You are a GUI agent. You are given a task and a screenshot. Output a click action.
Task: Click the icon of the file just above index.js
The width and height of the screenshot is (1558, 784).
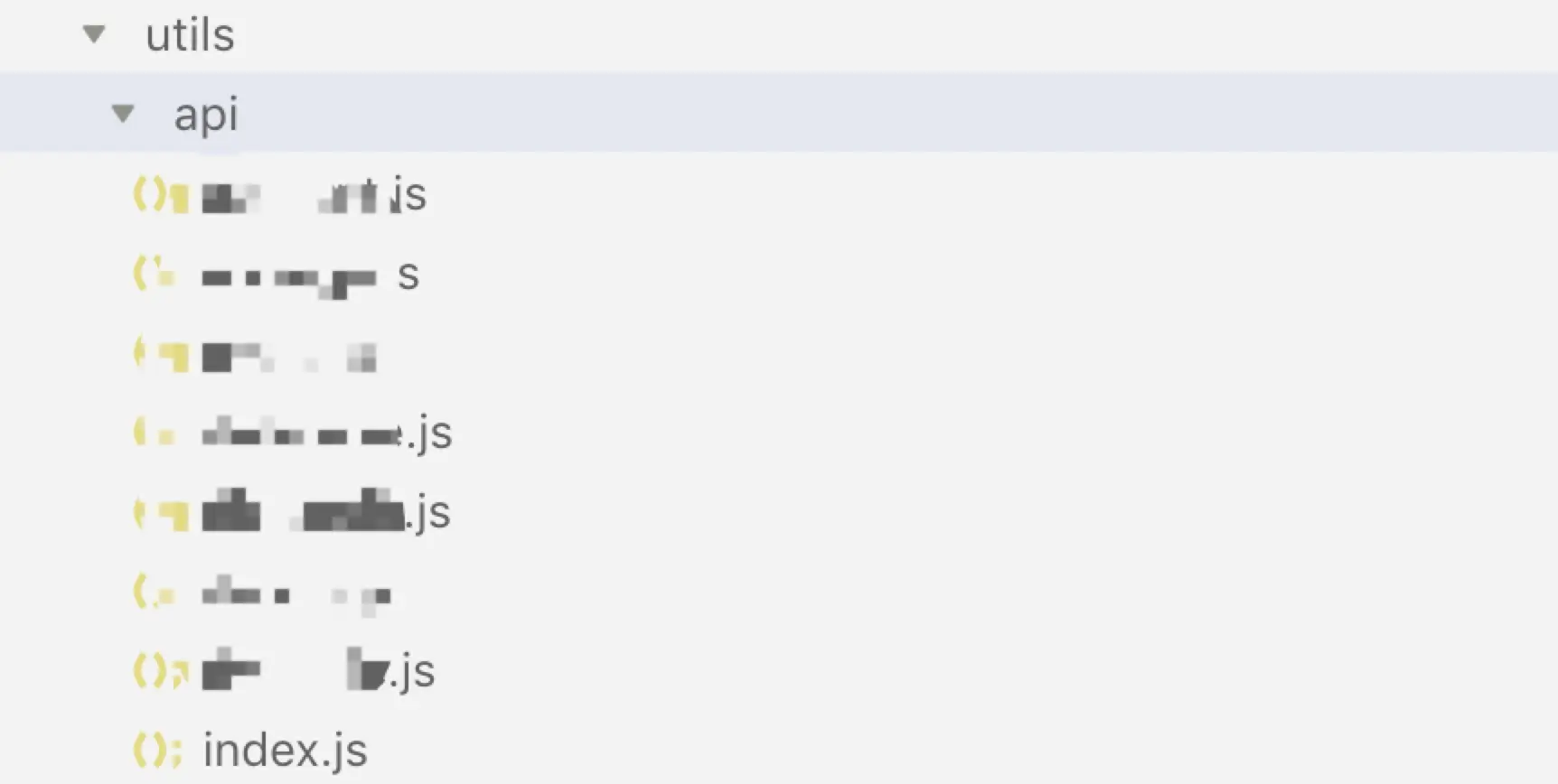[x=161, y=671]
